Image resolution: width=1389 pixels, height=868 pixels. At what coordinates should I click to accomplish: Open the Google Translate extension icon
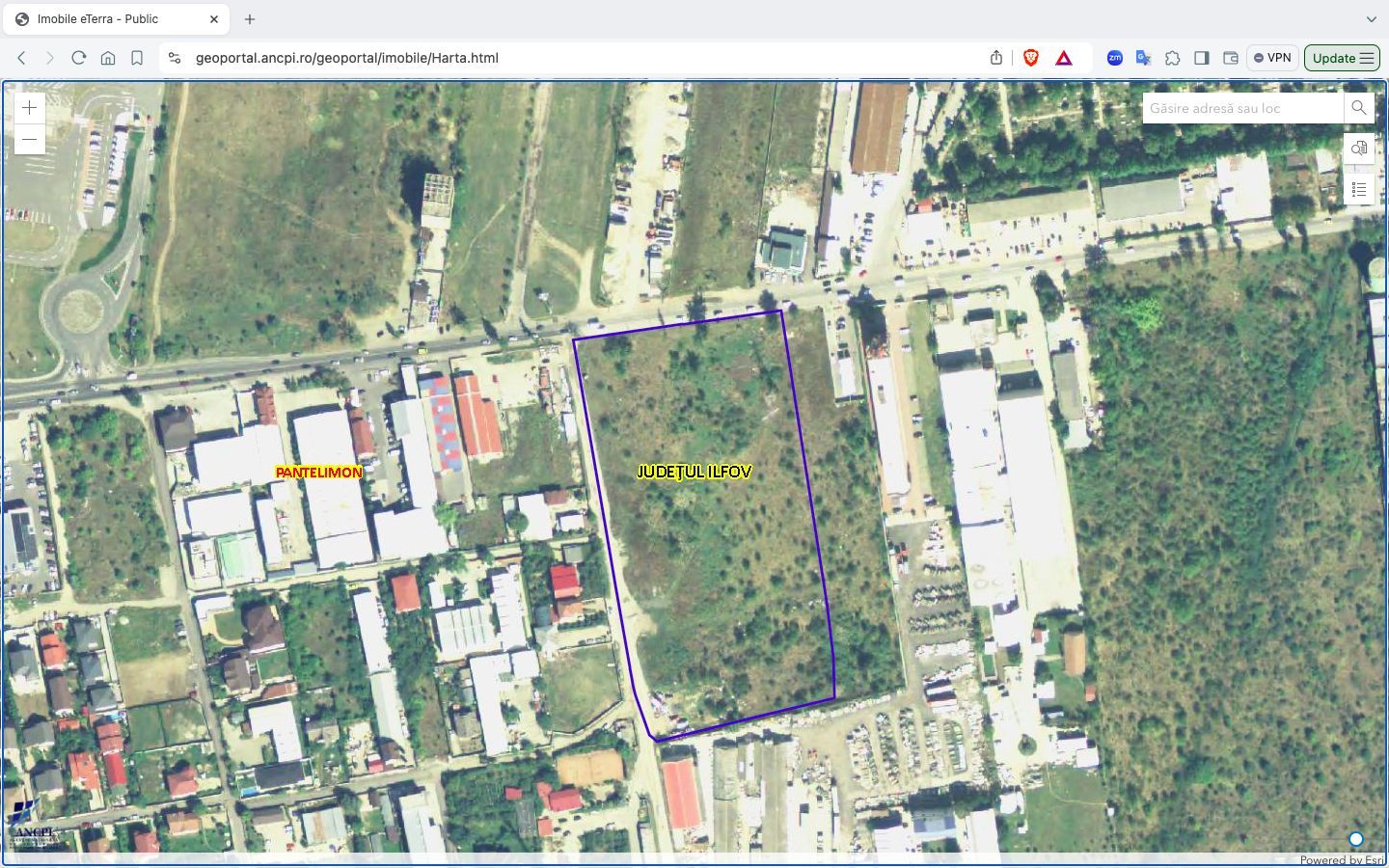coord(1143,58)
